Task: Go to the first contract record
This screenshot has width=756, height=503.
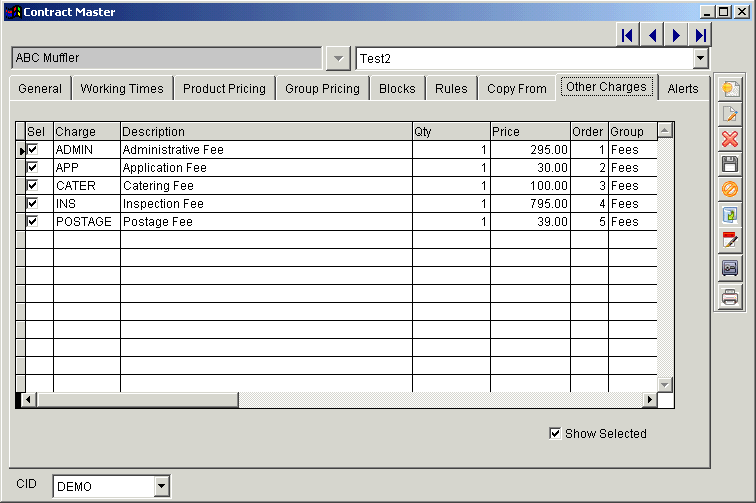Action: tap(628, 35)
